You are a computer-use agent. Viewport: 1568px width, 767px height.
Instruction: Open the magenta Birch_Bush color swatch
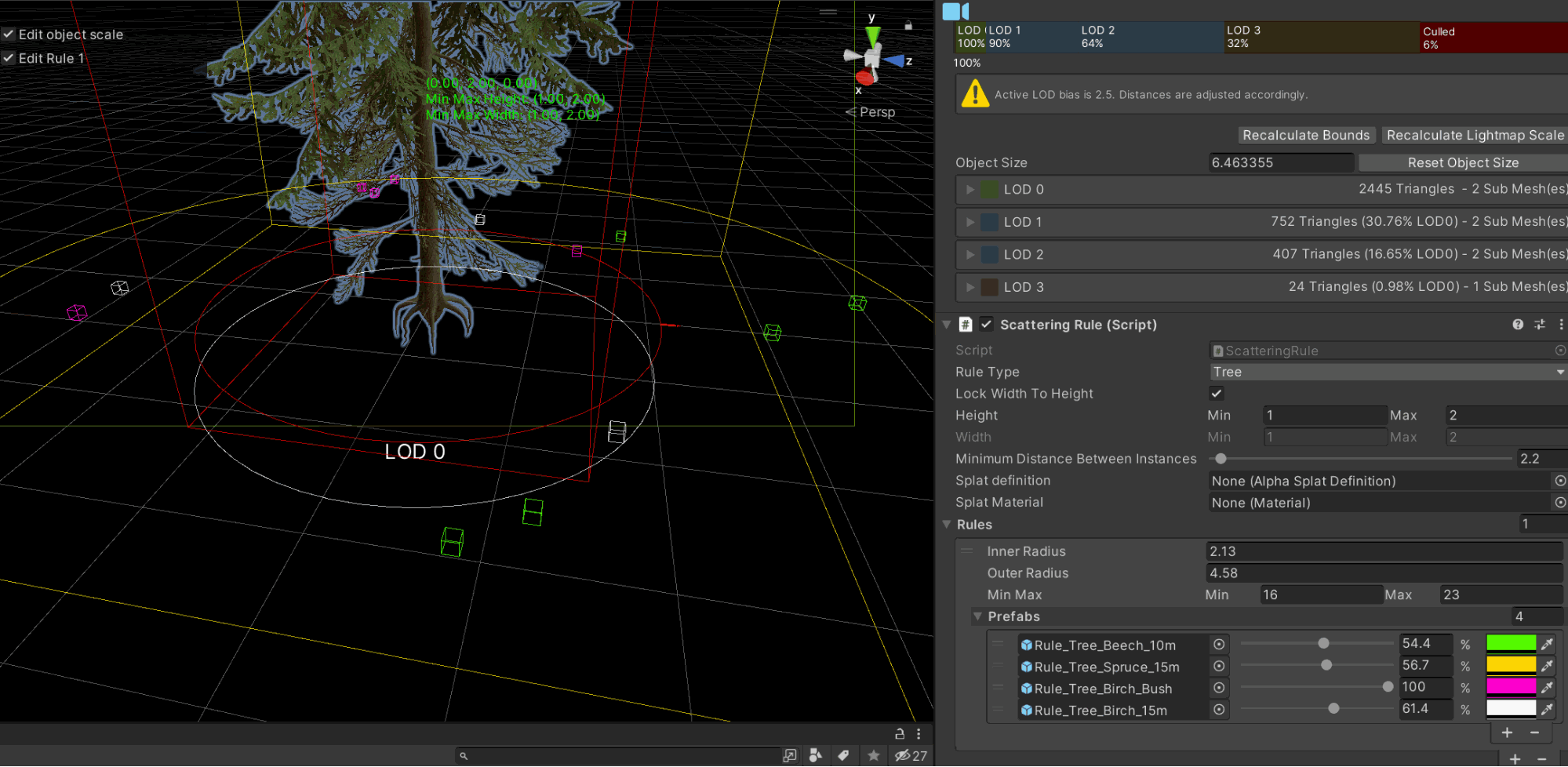pos(1511,687)
